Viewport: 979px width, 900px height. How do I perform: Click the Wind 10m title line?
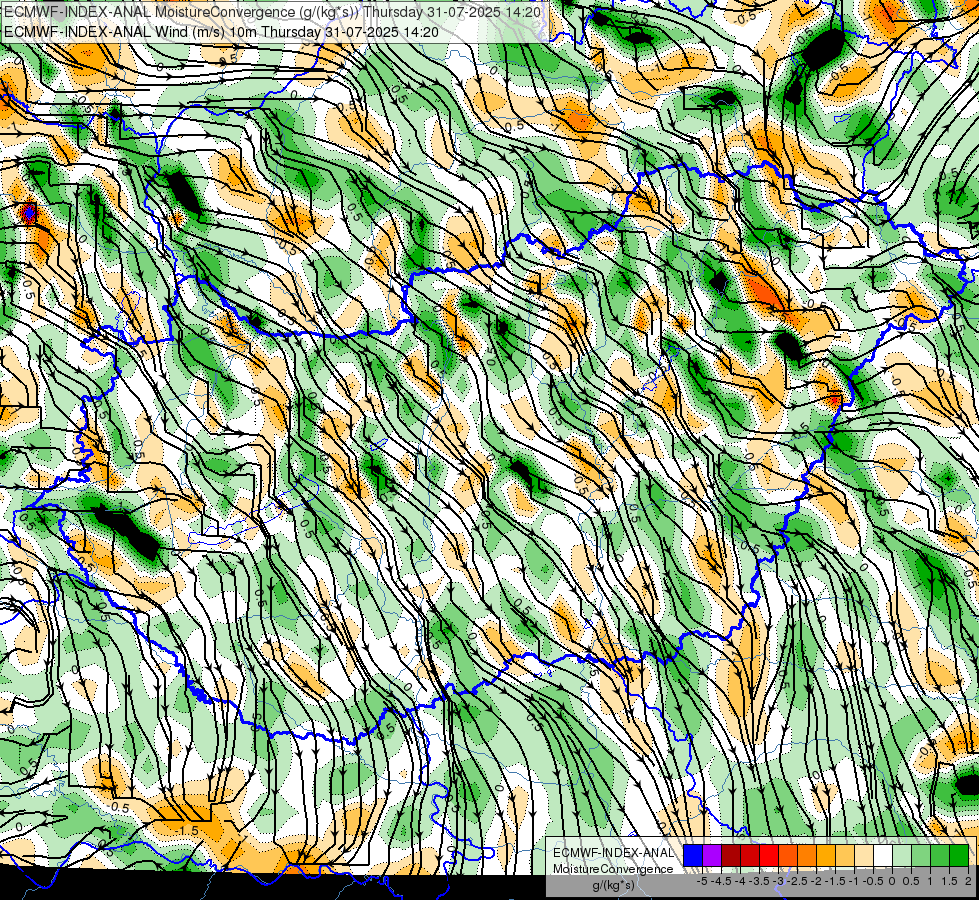[x=221, y=32]
